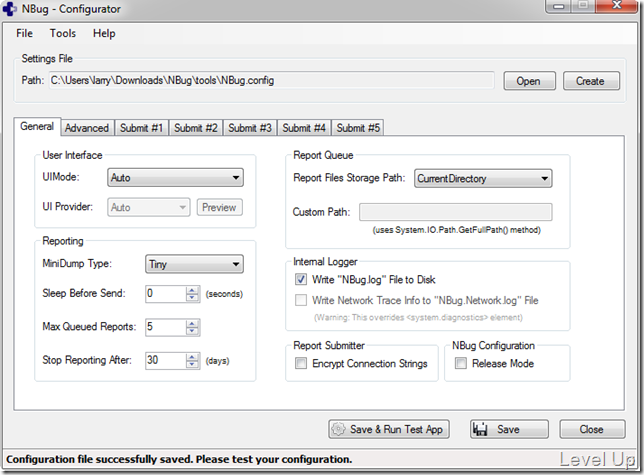Click the GetFullPath() method note text

click(456, 230)
